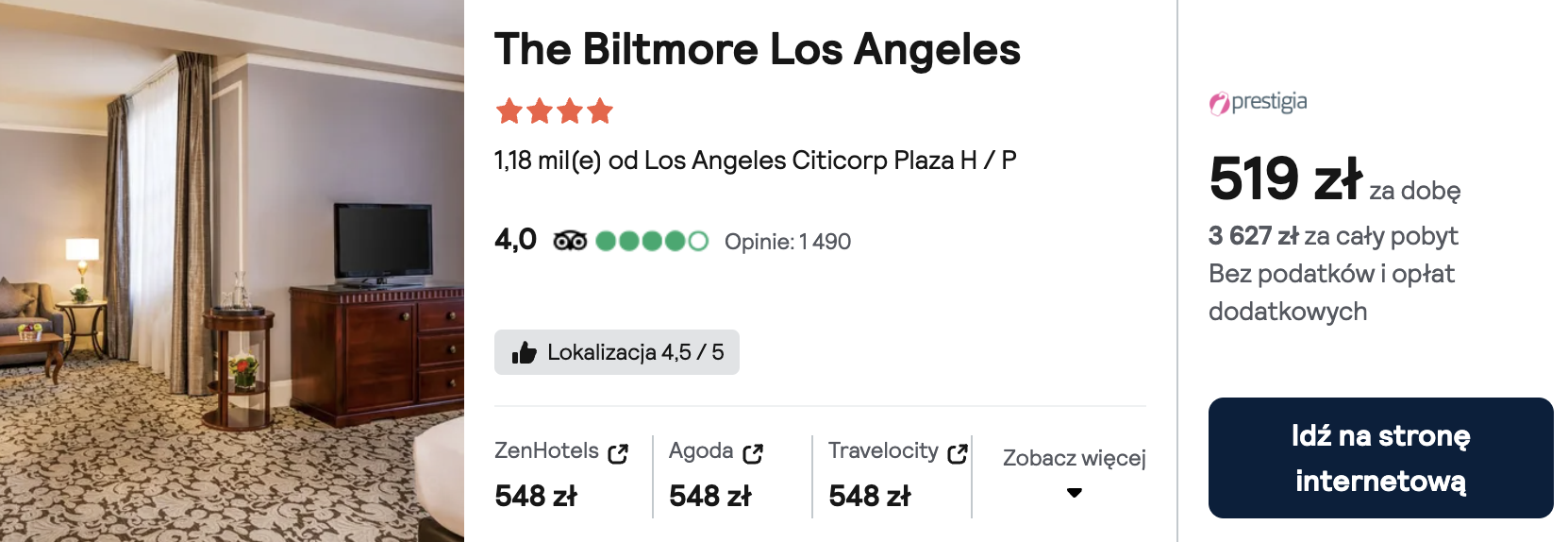Click the Idź na stronę internetową button
The image size is (1568, 542).
(x=1380, y=458)
